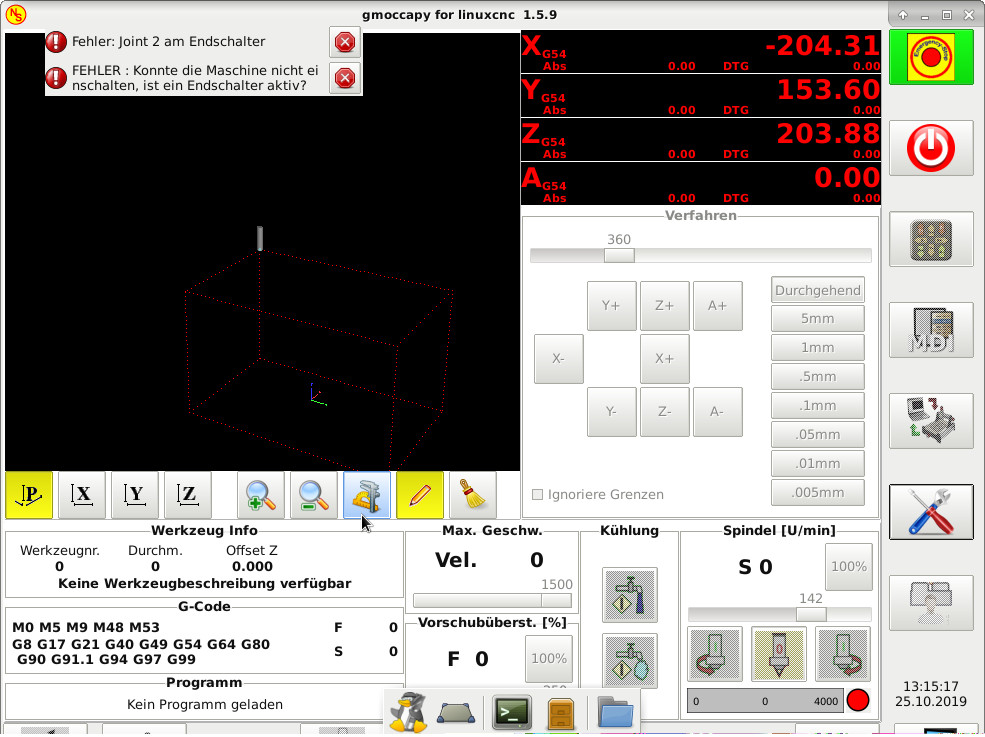Select Z axis view
Viewport: 985px width, 737px height.
(x=188, y=495)
